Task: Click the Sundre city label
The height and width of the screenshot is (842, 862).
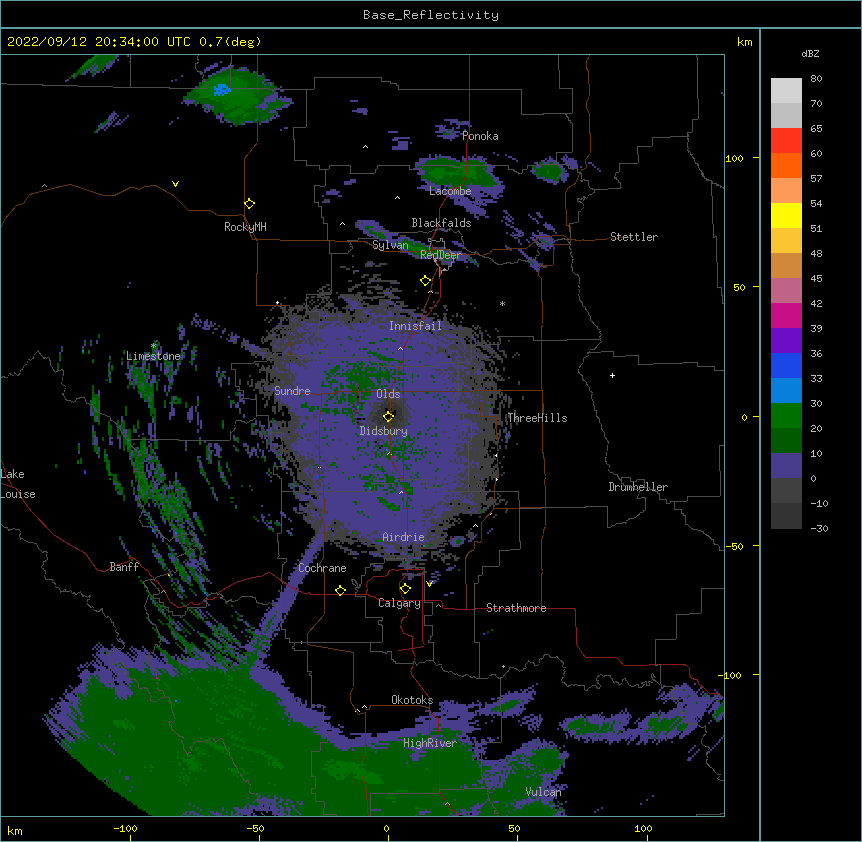Action: tap(292, 391)
